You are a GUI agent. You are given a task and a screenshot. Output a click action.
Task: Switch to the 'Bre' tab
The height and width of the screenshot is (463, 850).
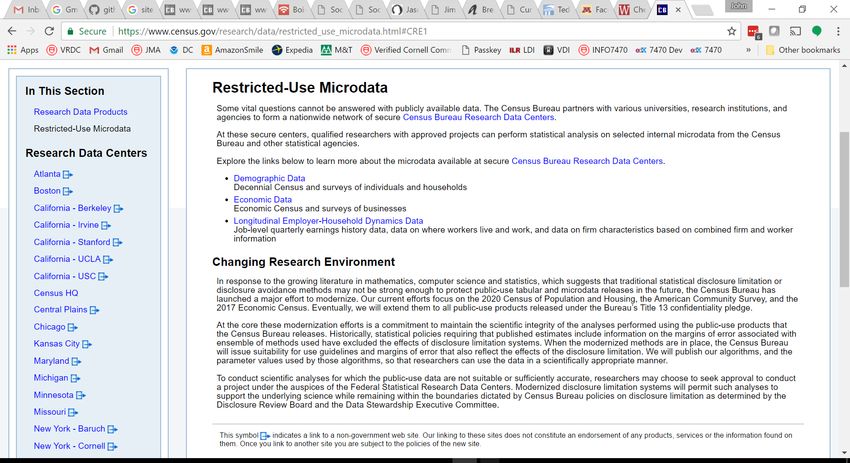pos(480,10)
